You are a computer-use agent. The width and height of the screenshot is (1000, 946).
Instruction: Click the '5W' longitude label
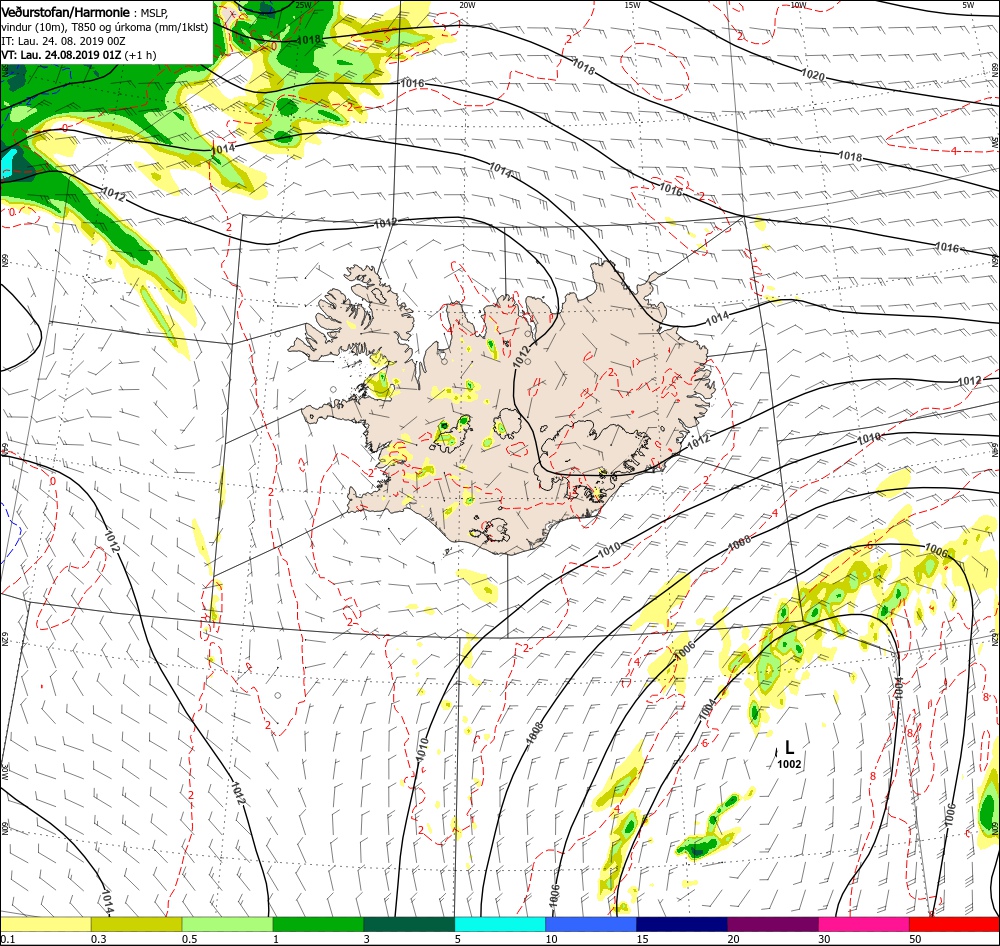click(x=967, y=4)
